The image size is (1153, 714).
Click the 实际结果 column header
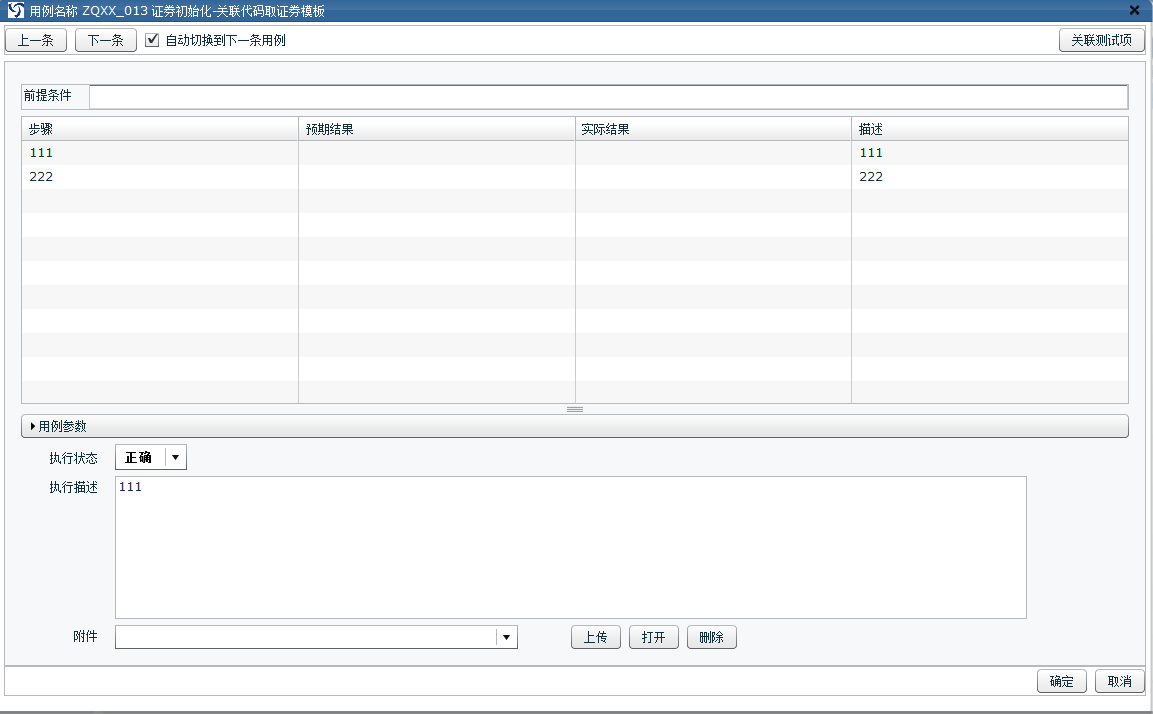[x=713, y=129]
